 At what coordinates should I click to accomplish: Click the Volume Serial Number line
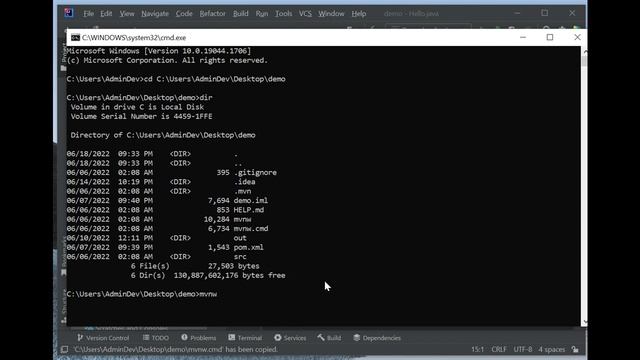[141, 116]
